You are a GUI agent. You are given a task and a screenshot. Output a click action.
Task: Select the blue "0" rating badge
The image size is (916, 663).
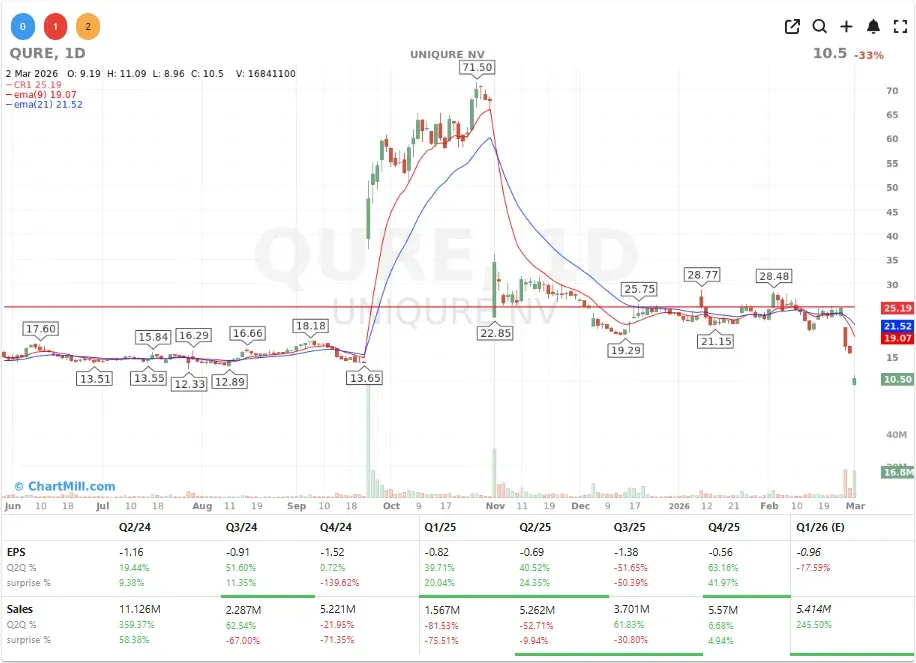tap(22, 26)
